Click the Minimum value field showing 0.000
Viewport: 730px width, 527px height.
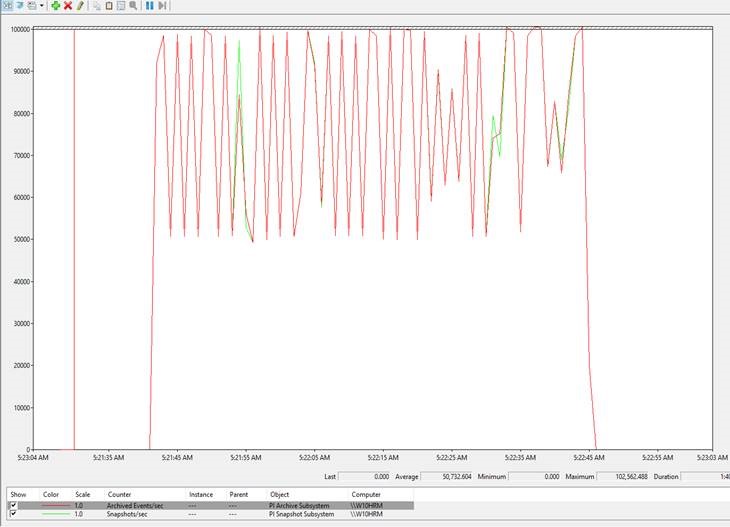tap(534, 476)
